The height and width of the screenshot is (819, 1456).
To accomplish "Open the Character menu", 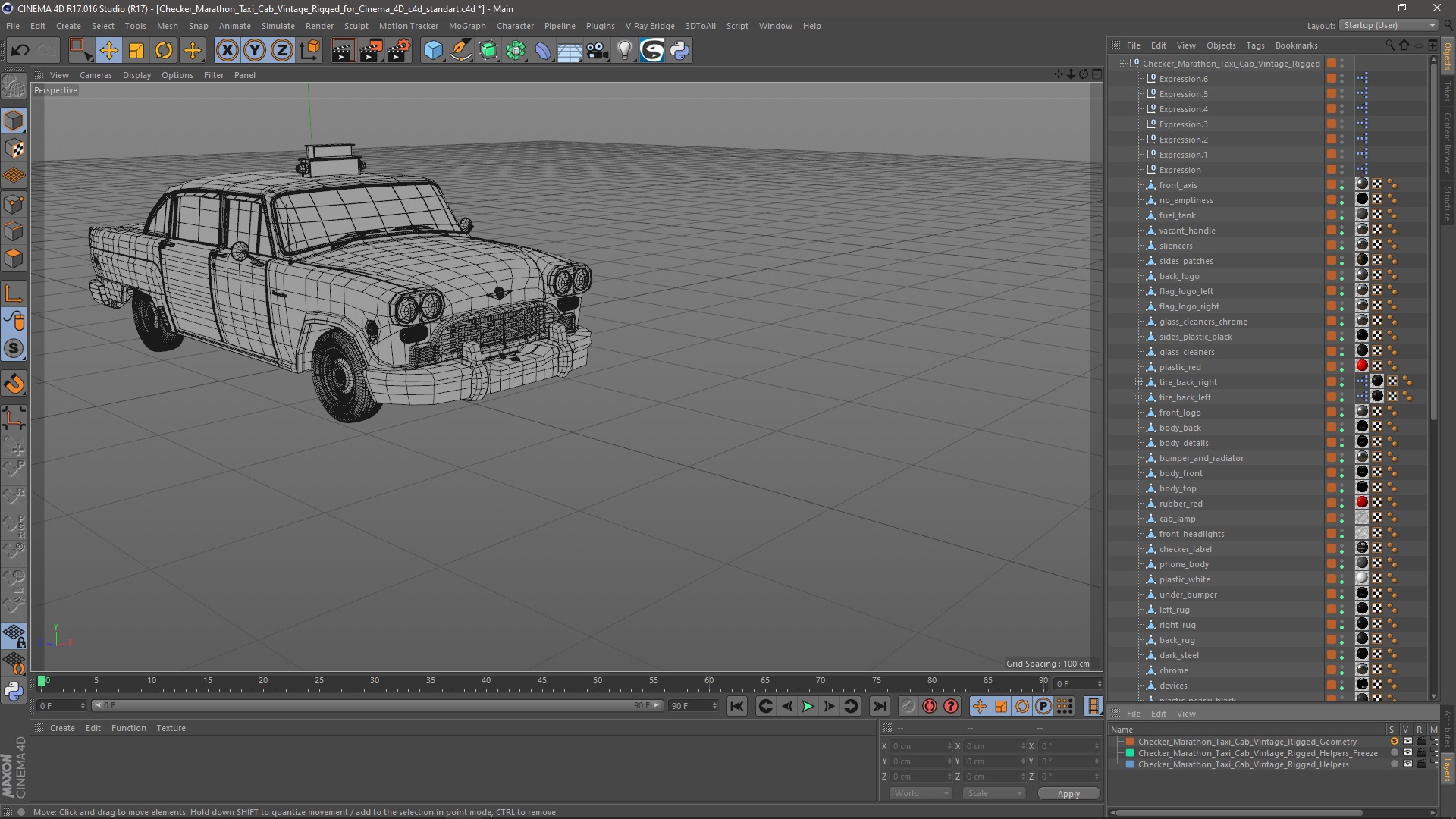I will click(515, 26).
